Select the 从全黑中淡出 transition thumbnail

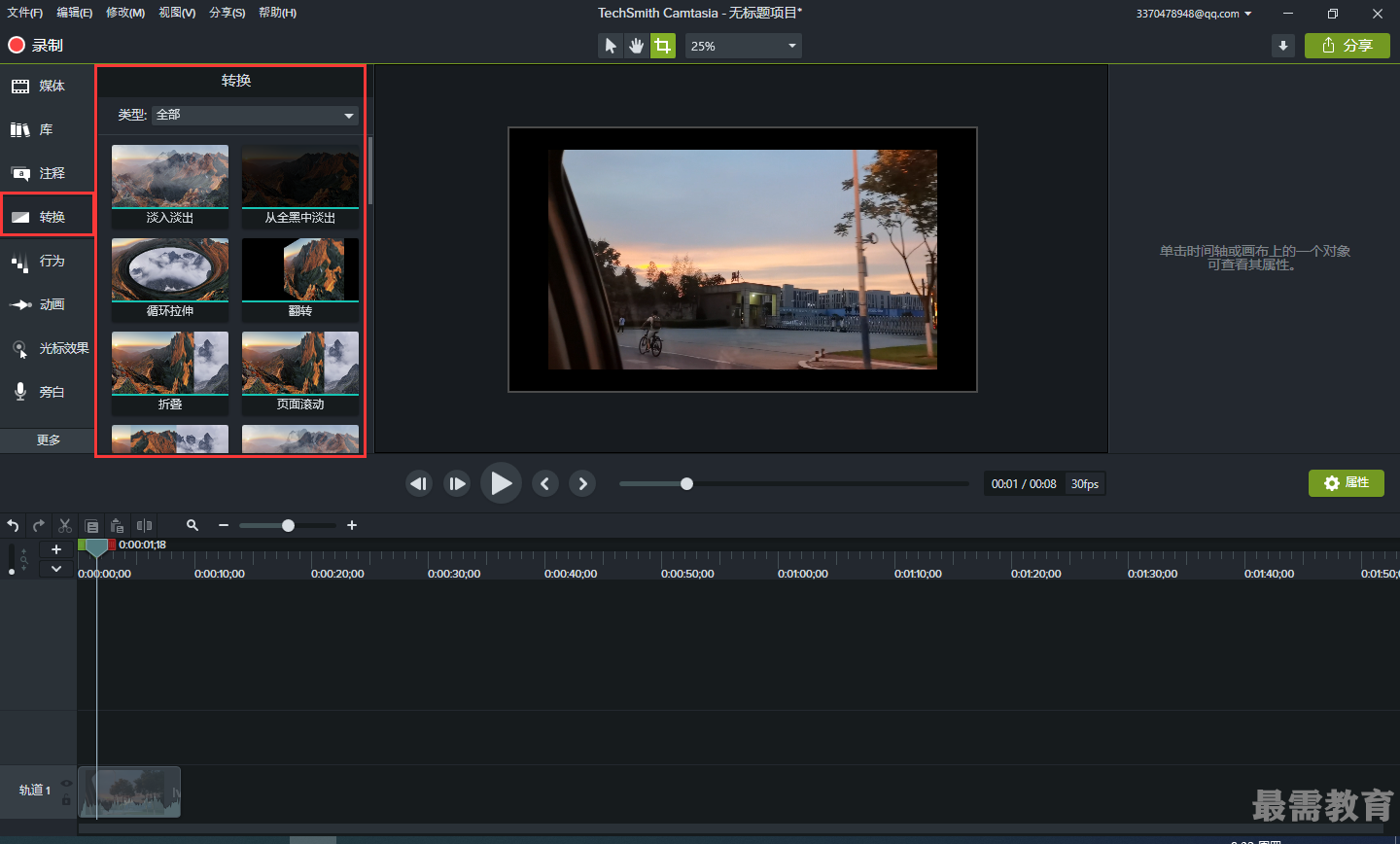click(300, 186)
